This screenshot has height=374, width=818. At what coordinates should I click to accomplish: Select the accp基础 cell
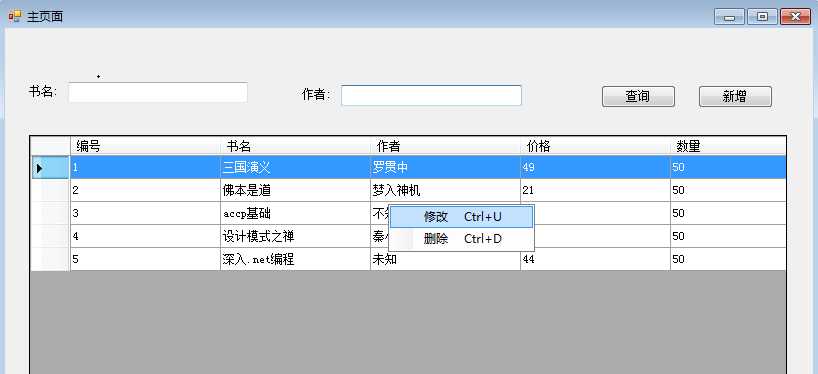coord(295,213)
